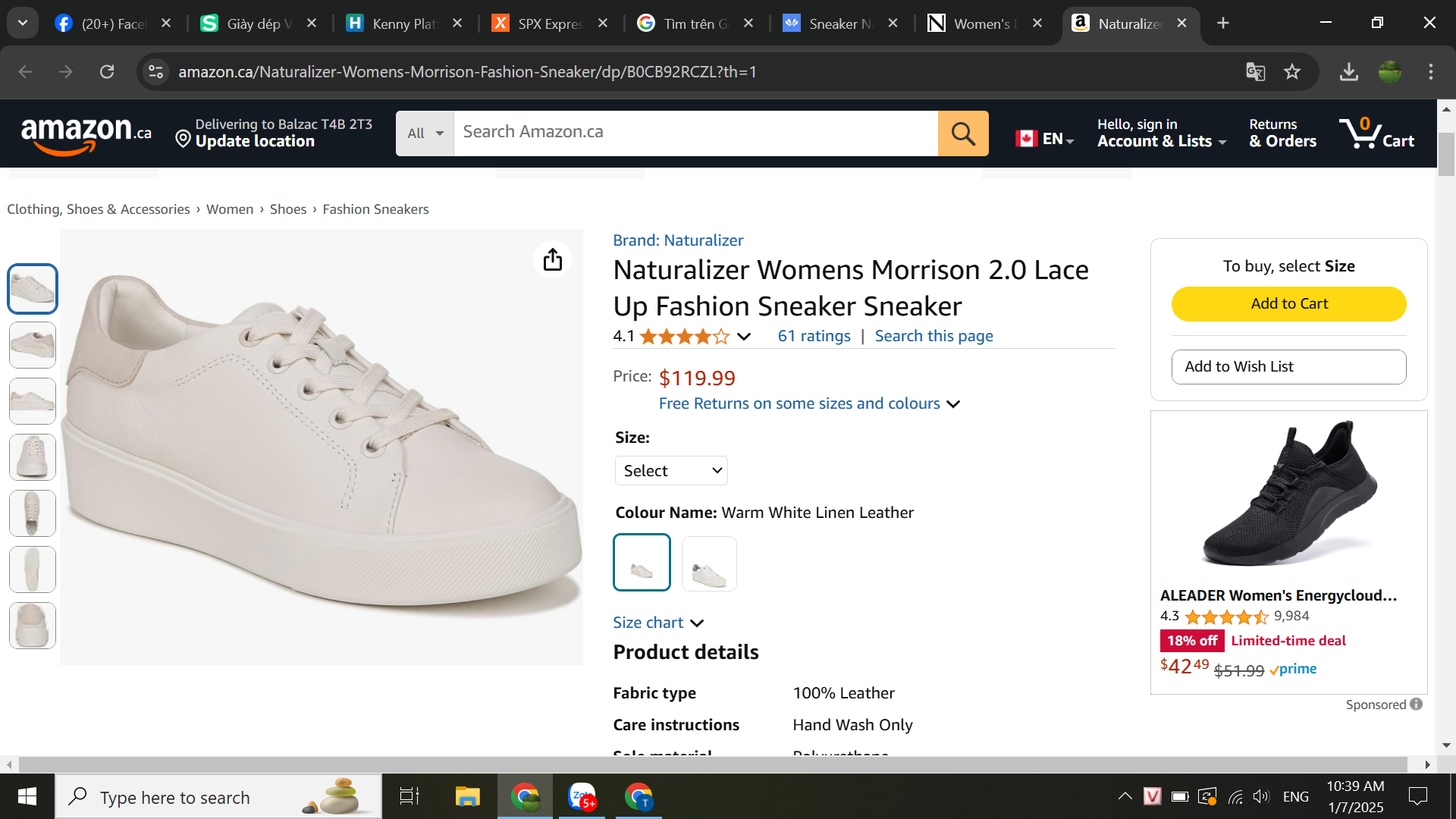Image resolution: width=1456 pixels, height=819 pixels.
Task: Choose the second colour swatch option
Action: pos(709,563)
